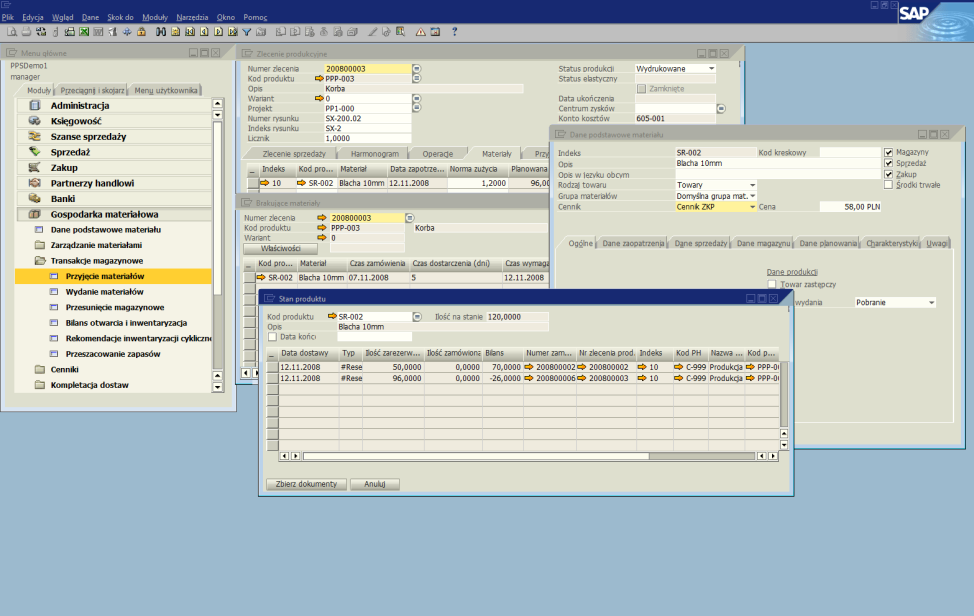The height and width of the screenshot is (616, 974).
Task: Click picker icon beside SR-002 in Stan produktu
Action: tap(417, 317)
